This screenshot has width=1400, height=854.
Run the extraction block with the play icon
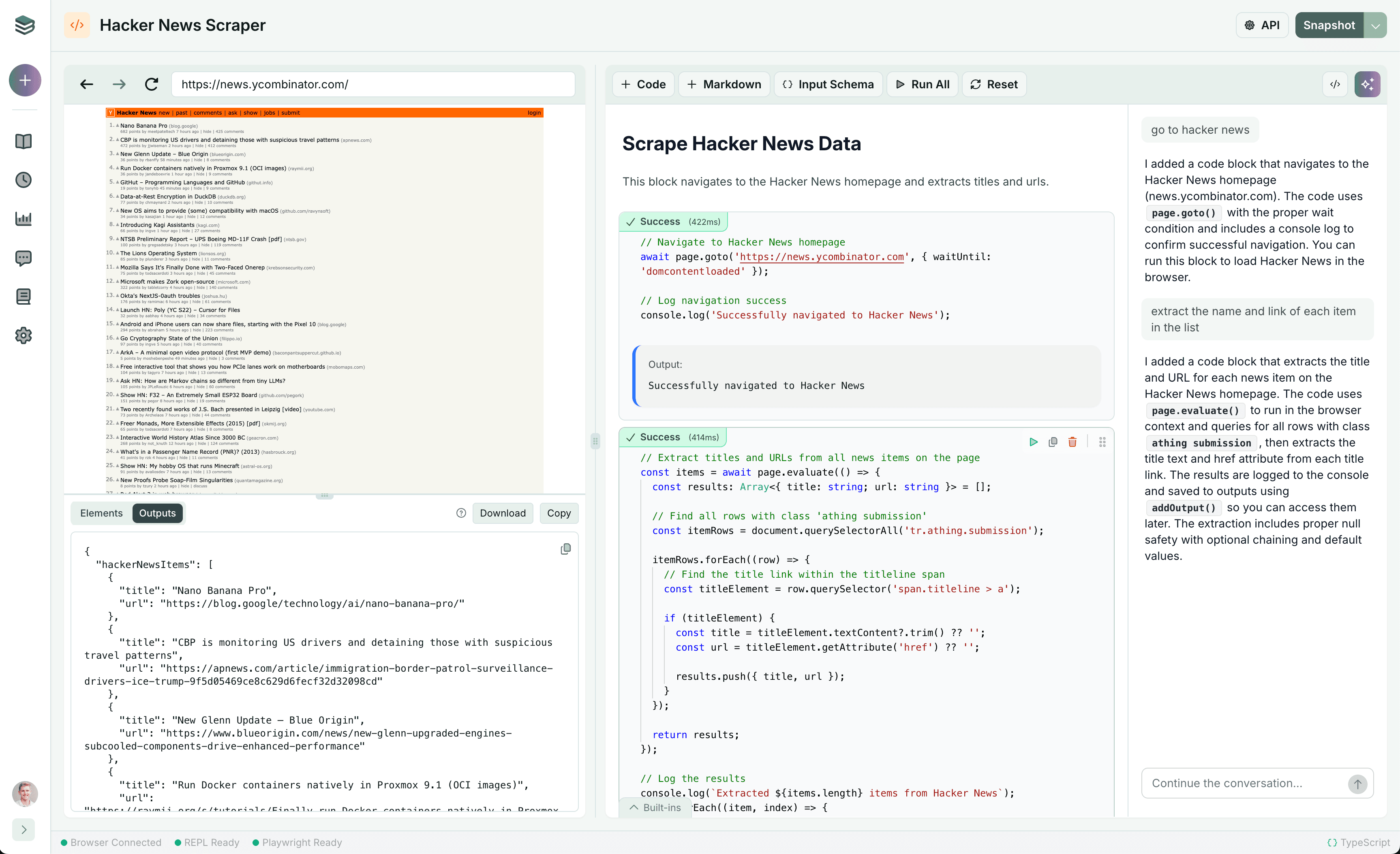coord(1033,442)
